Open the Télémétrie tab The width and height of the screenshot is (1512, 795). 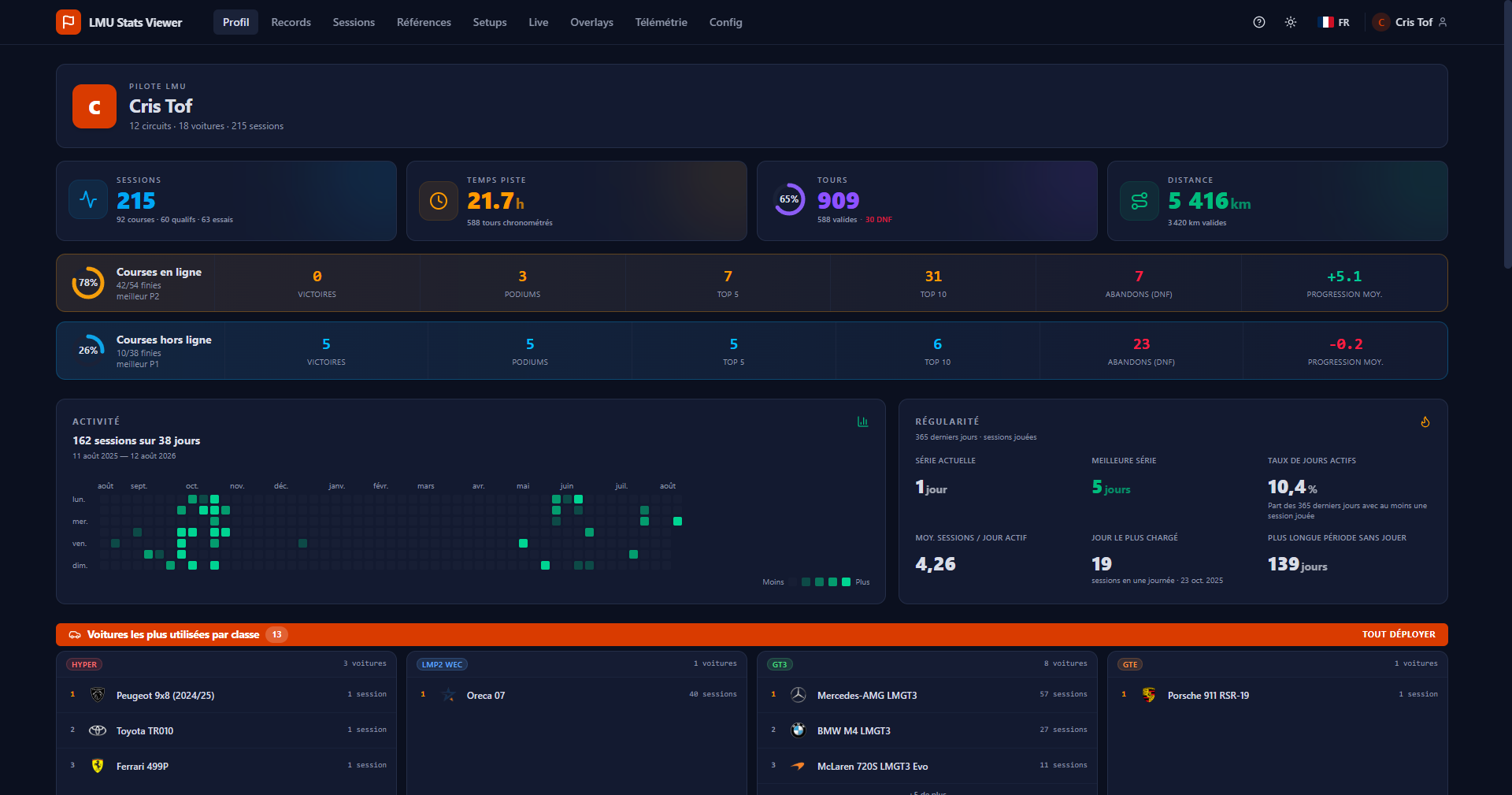[x=661, y=22]
